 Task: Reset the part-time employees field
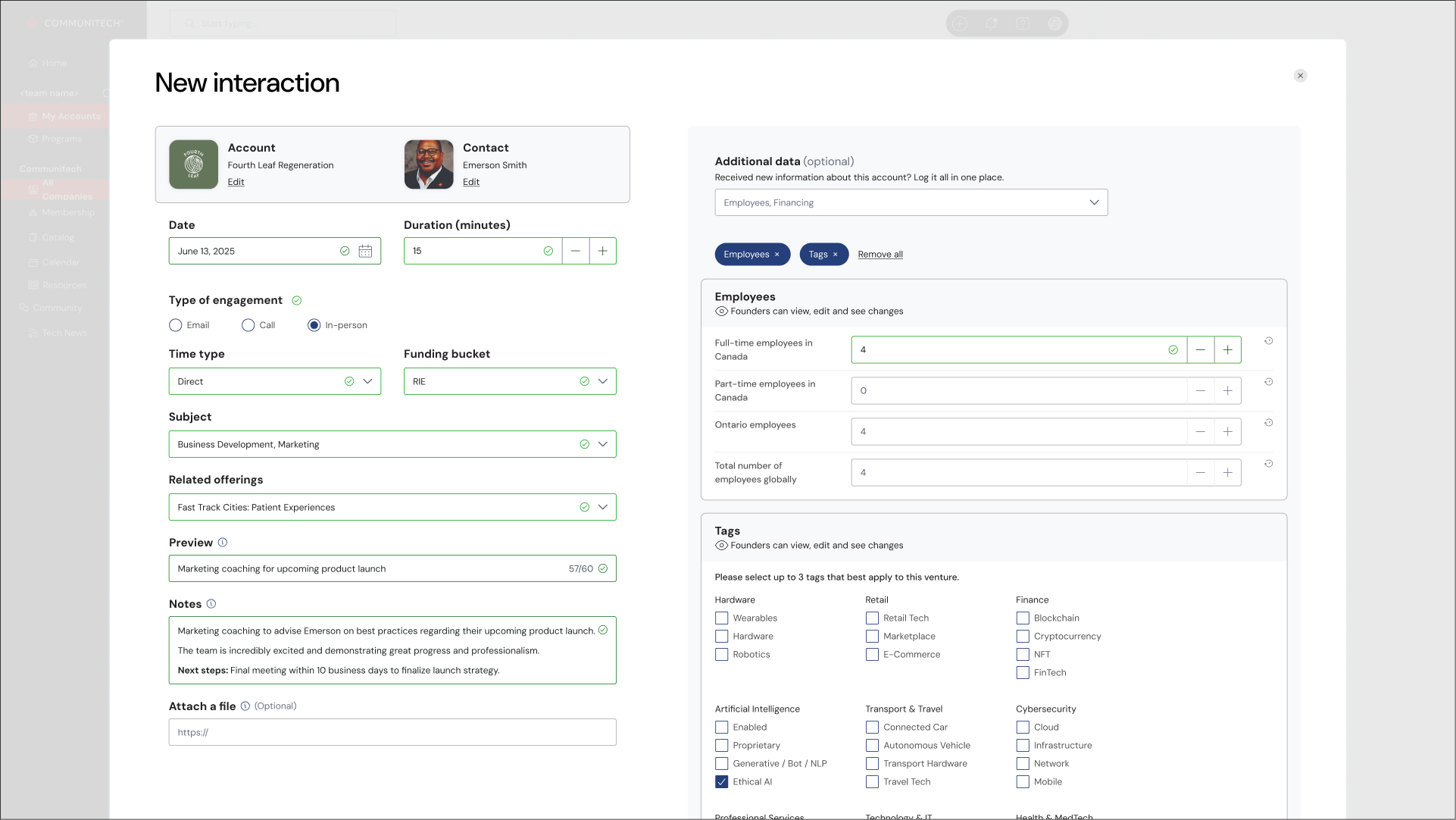point(1268,382)
